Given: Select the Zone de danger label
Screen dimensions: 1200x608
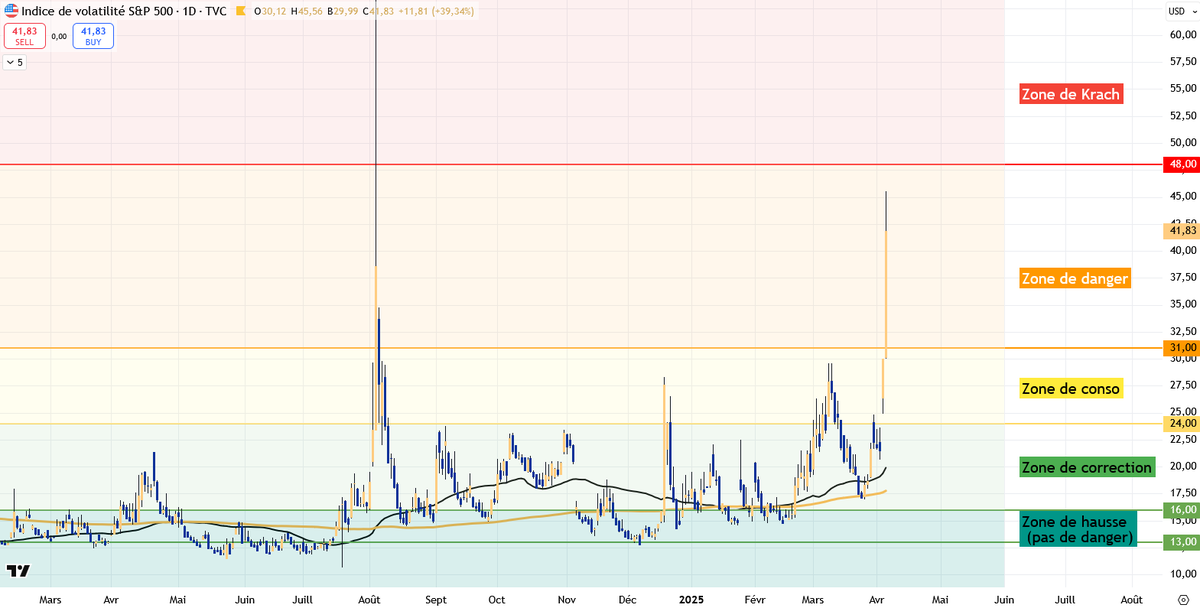Looking at the screenshot, I should click(1075, 278).
